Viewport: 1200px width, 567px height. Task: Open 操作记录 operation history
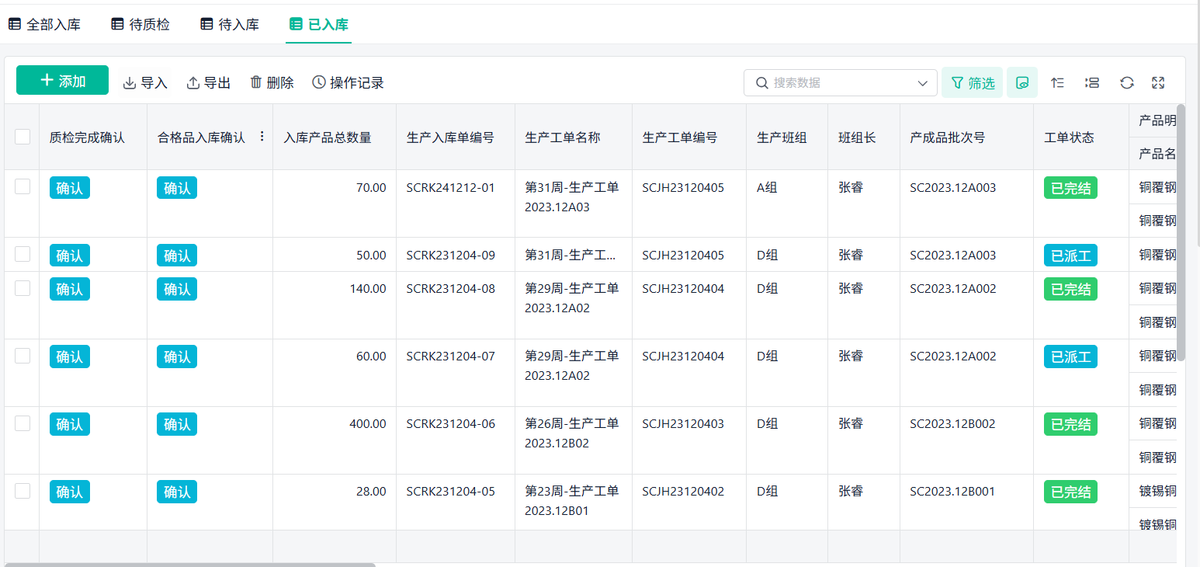pos(347,83)
